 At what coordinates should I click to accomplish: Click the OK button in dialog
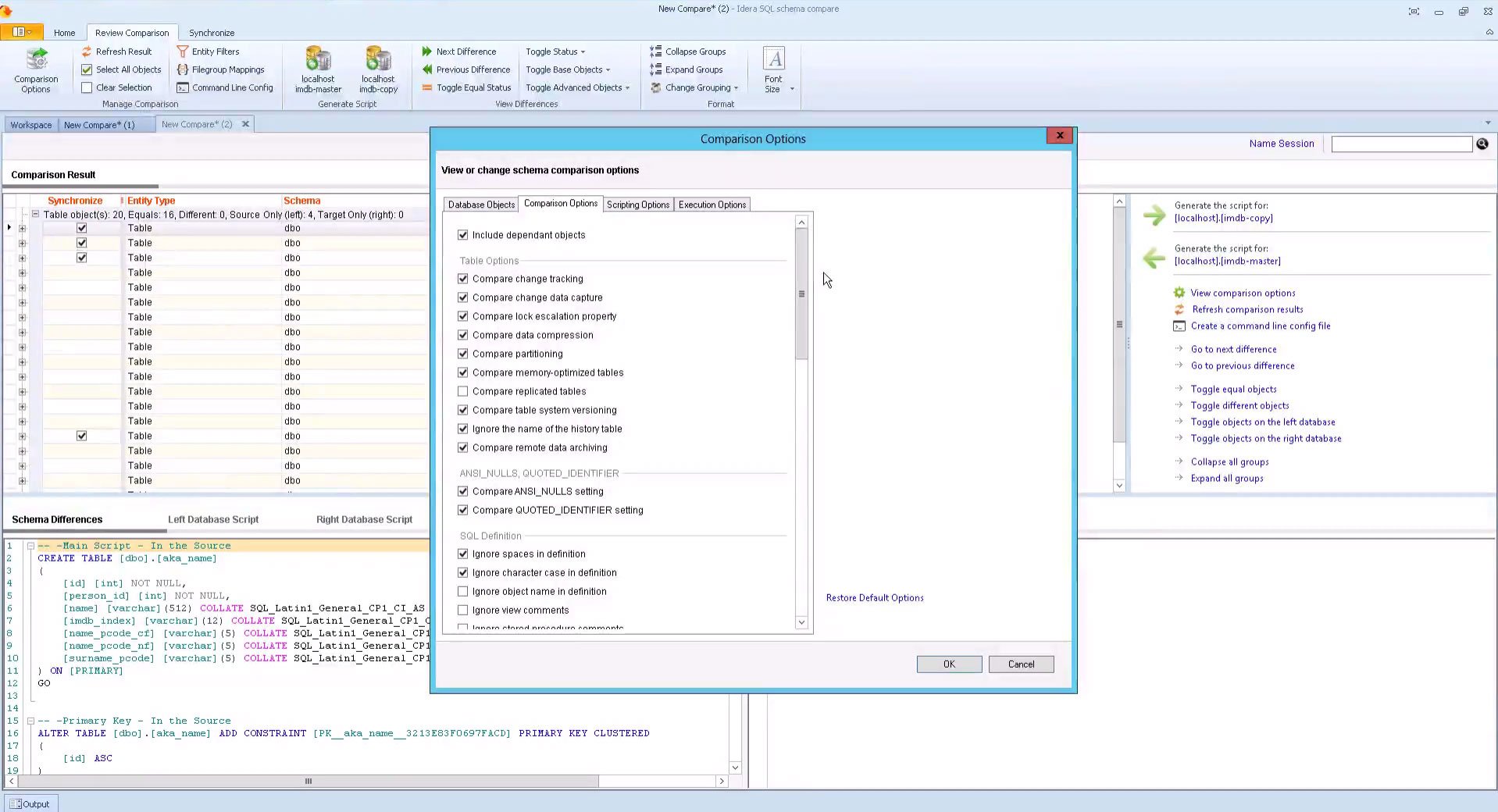pyautogui.click(x=949, y=664)
